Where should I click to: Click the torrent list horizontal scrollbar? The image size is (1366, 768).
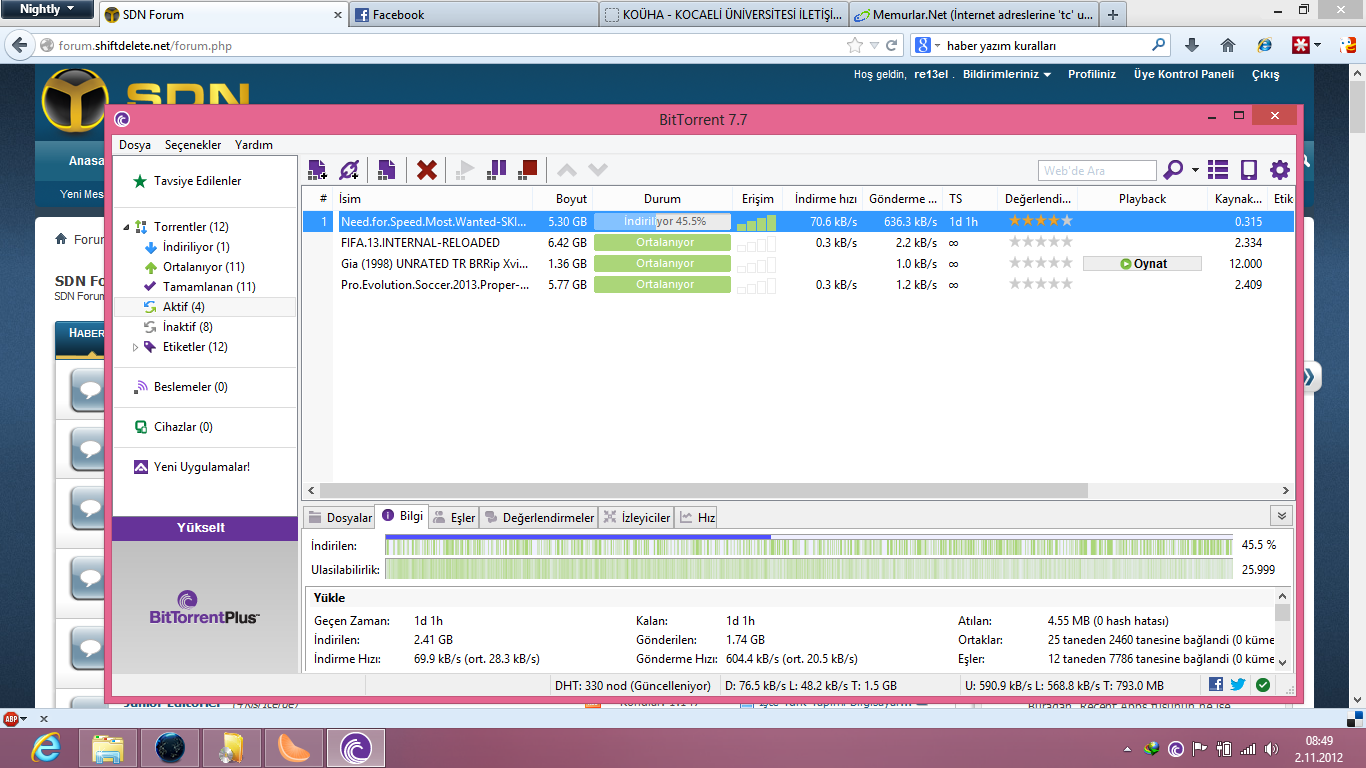[703, 491]
